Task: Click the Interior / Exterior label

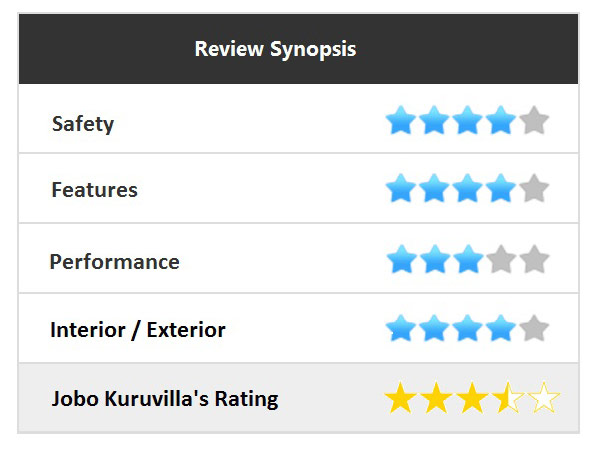Action: [138, 330]
